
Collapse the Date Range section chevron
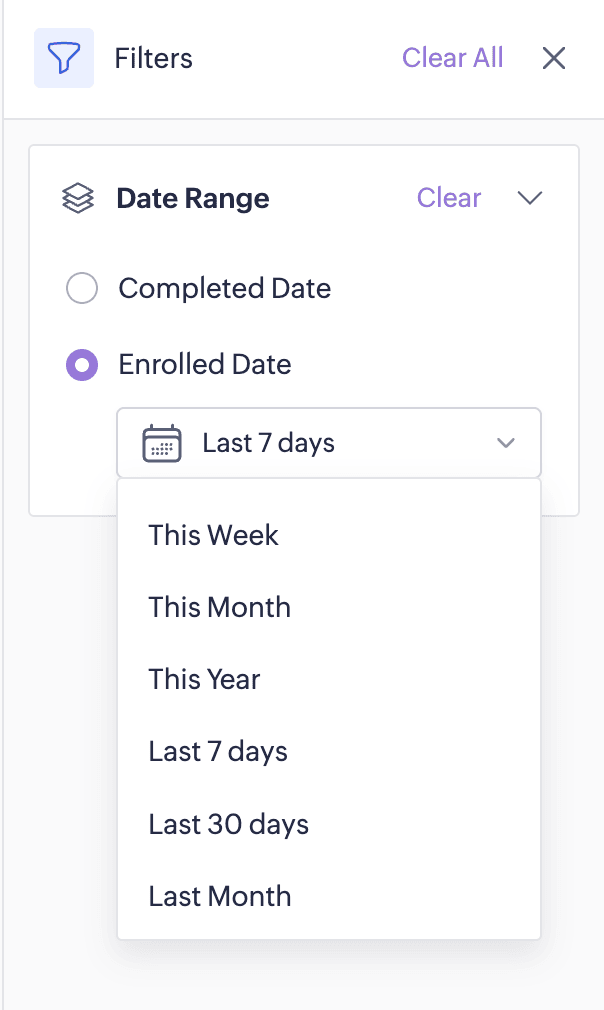pyautogui.click(x=530, y=198)
